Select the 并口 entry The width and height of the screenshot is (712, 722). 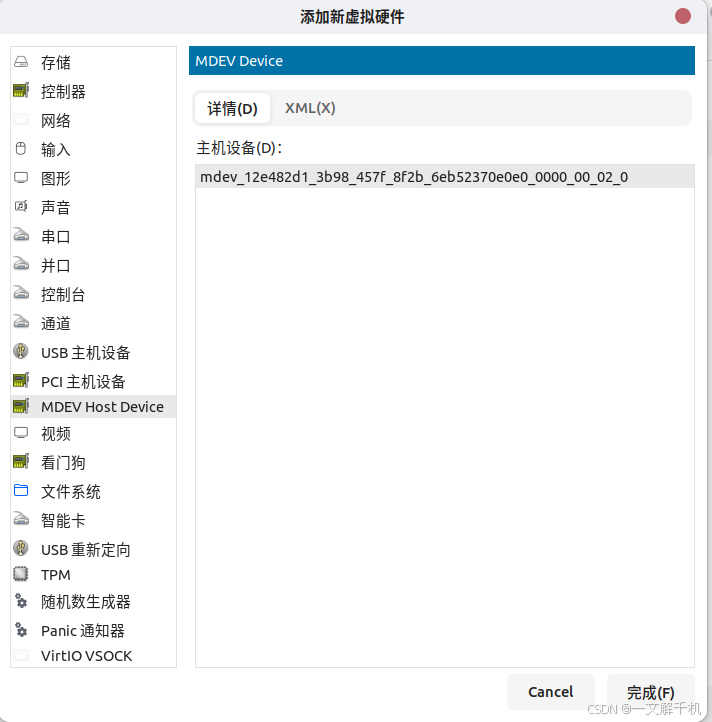tap(93, 265)
